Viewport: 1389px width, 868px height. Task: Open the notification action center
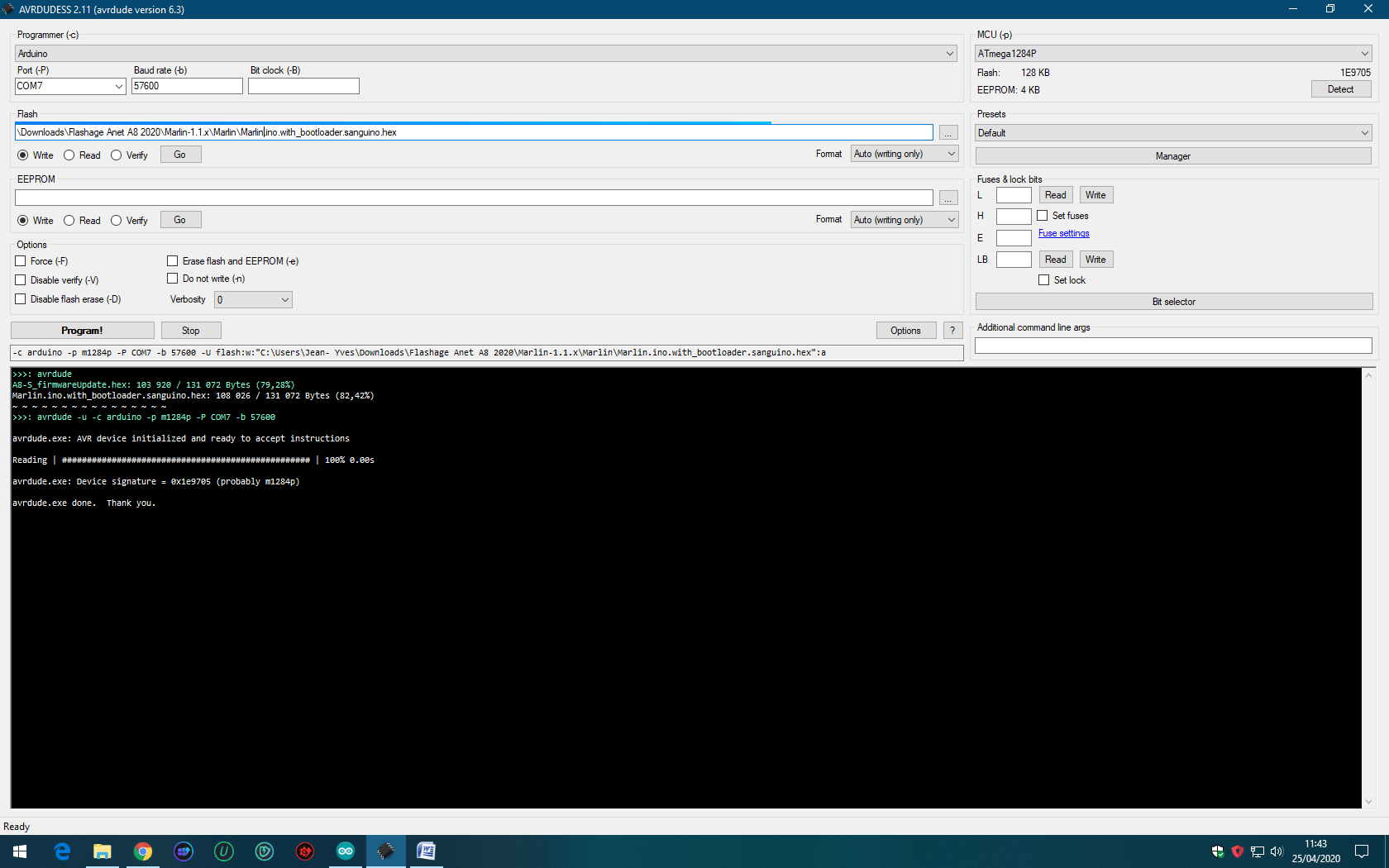[x=1362, y=851]
